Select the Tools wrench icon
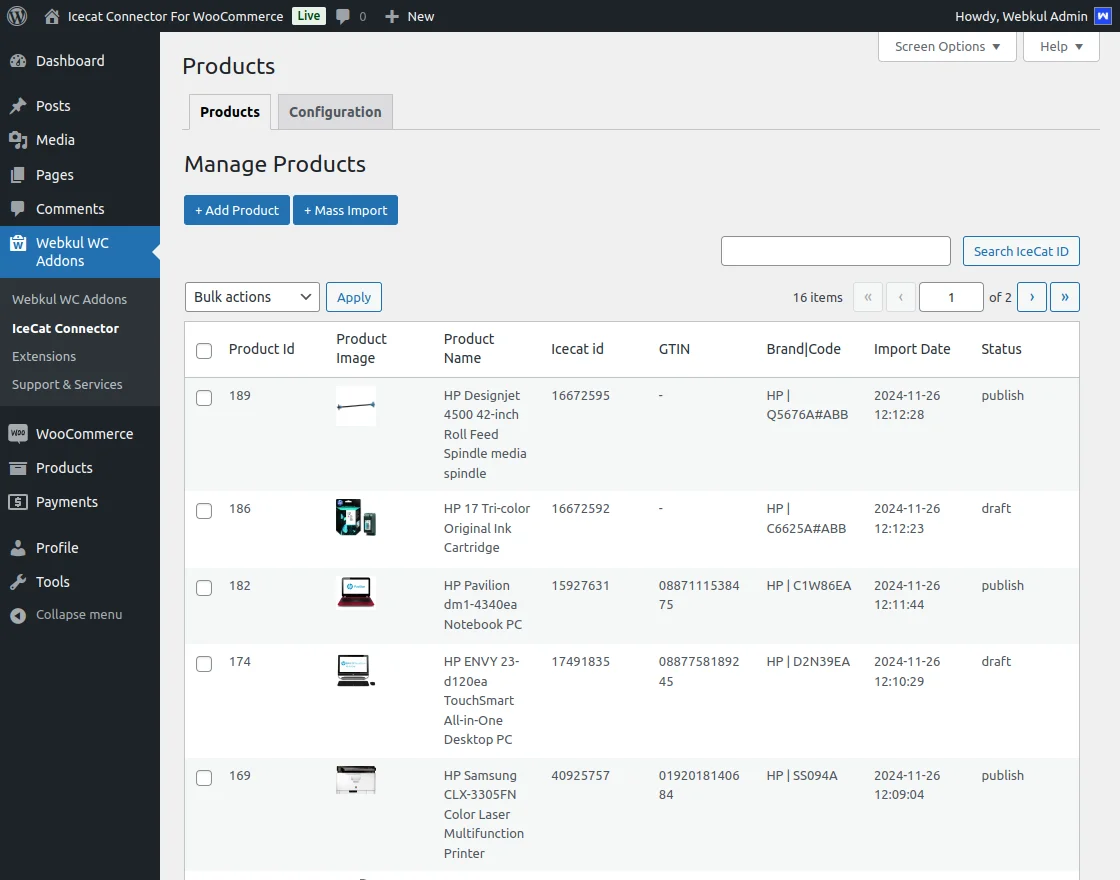The height and width of the screenshot is (880, 1120). coord(20,582)
